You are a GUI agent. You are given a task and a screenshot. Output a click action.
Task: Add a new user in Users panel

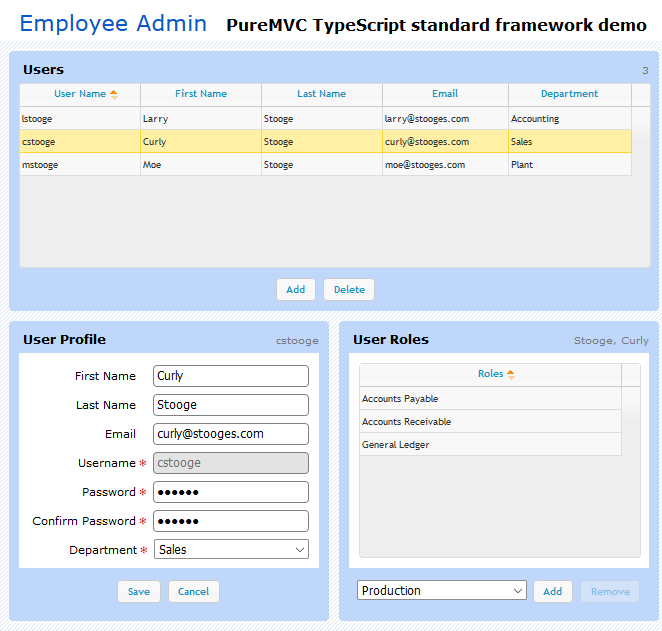click(296, 290)
